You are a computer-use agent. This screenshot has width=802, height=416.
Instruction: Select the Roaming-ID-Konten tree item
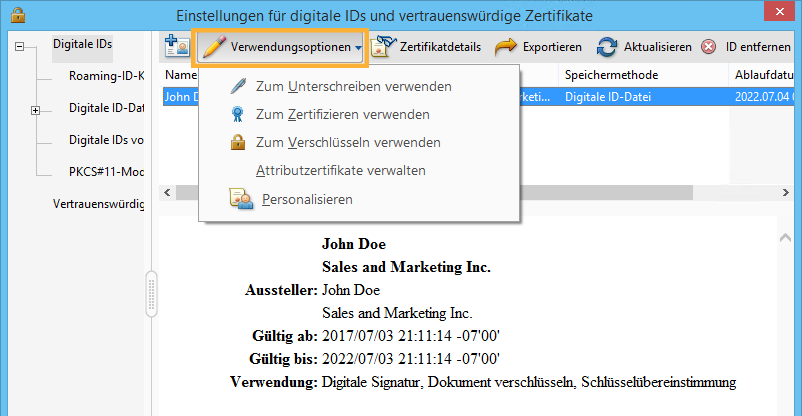tap(106, 76)
